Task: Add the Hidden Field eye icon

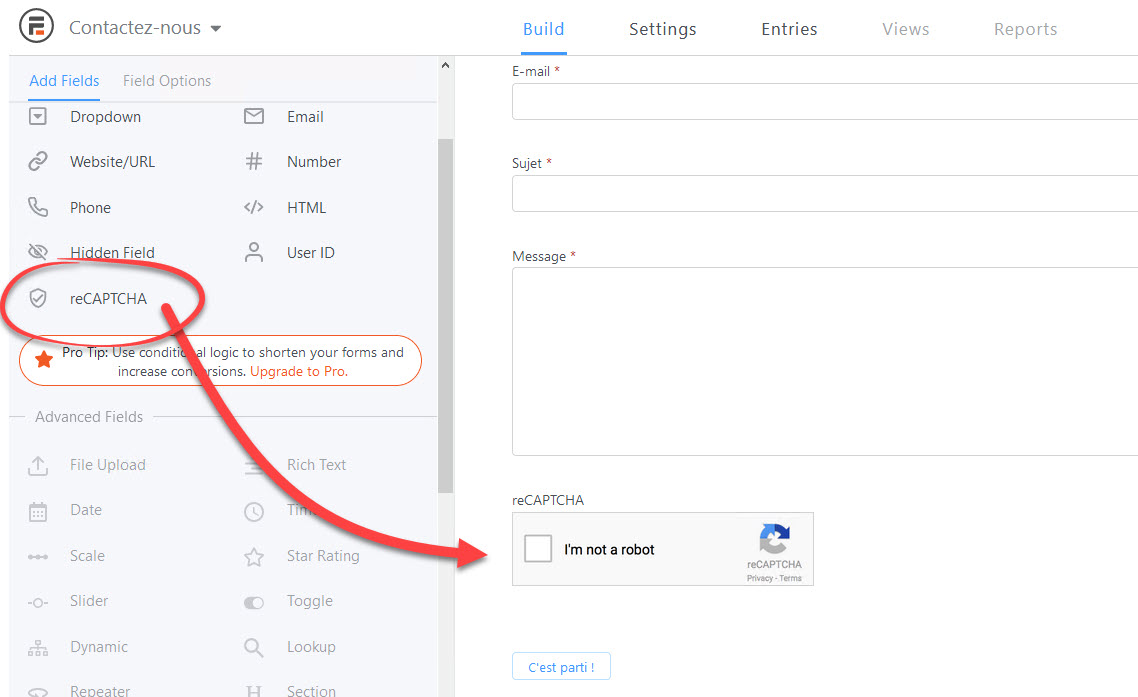Action: click(38, 253)
